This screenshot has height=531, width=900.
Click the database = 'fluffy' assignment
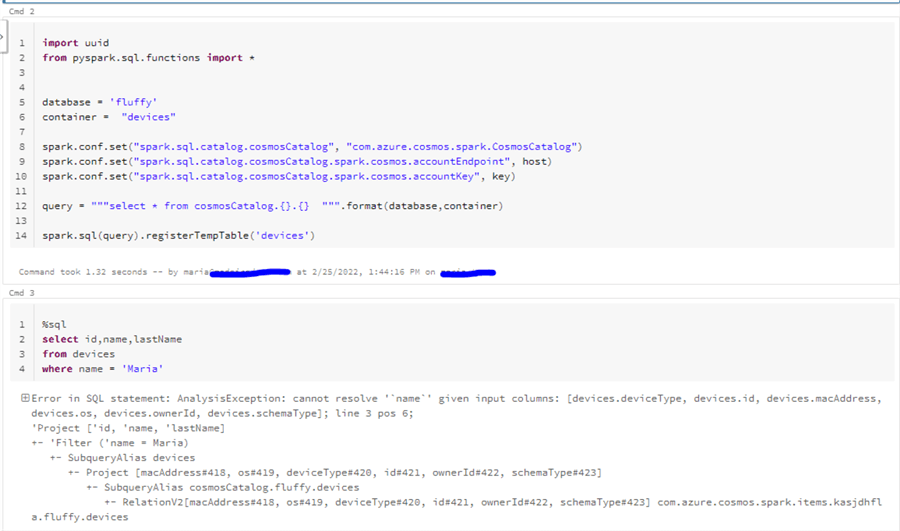pos(99,102)
